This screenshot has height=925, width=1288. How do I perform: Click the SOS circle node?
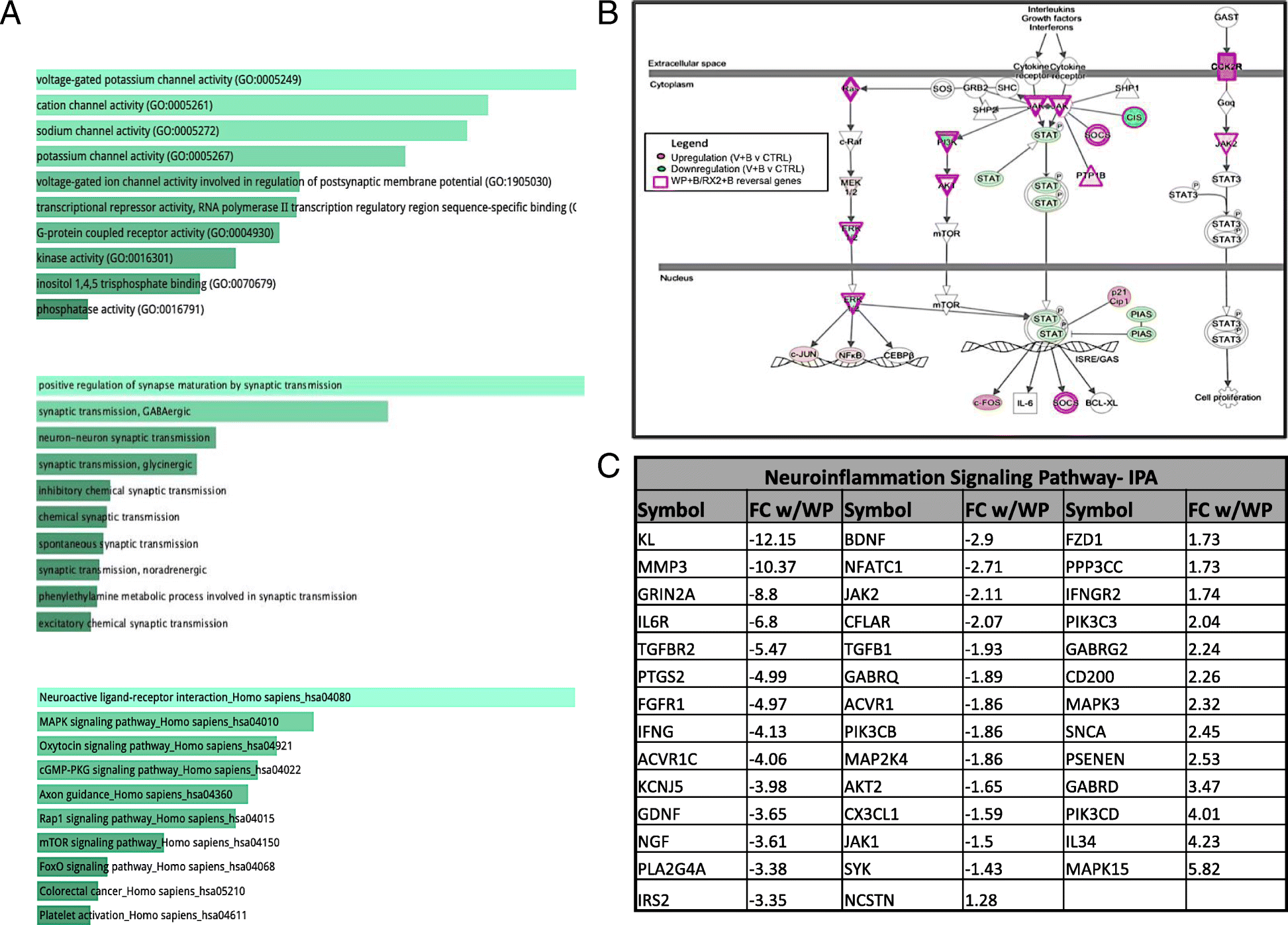[942, 89]
